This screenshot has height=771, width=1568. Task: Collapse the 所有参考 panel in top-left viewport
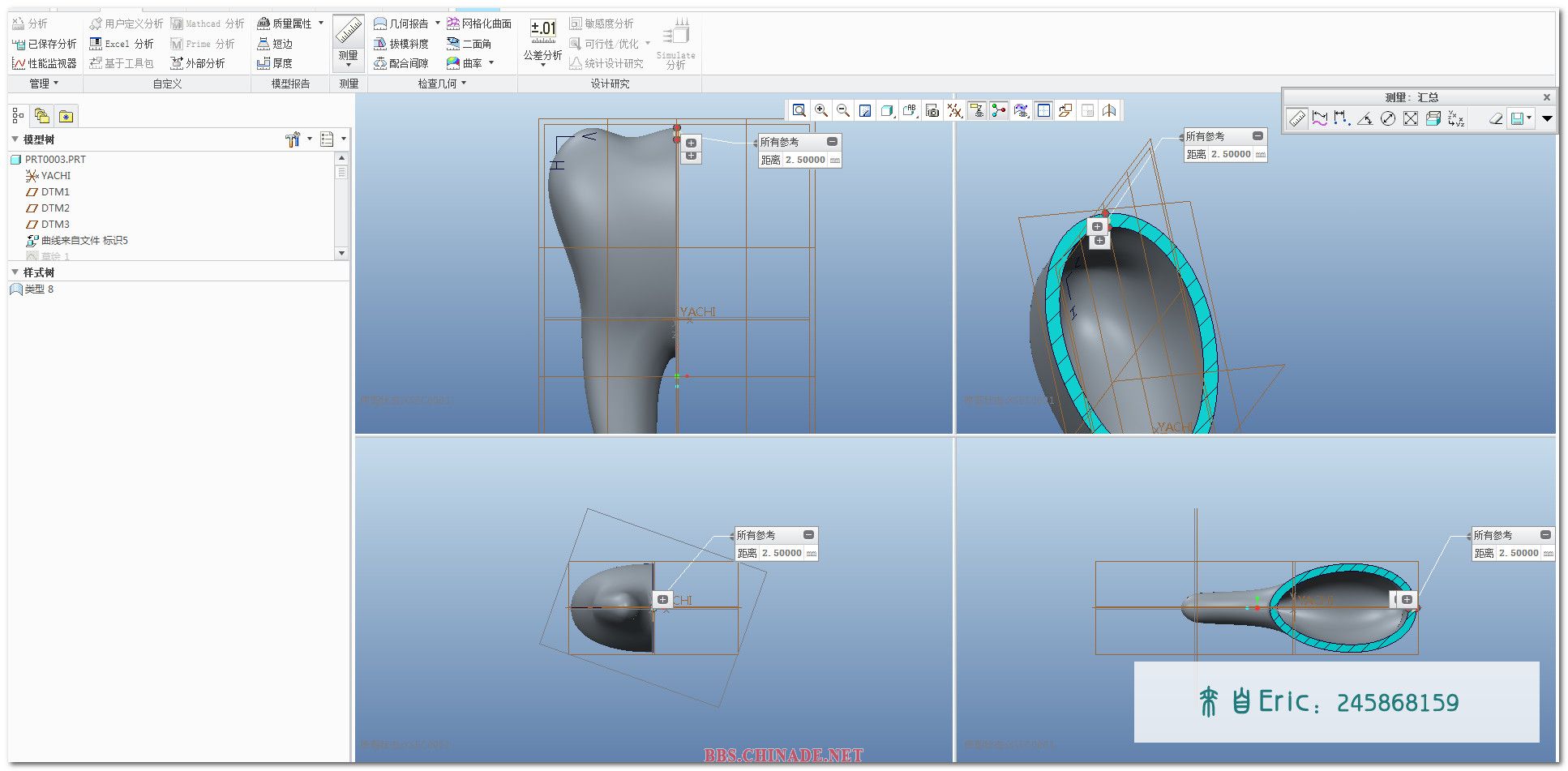pos(832,142)
